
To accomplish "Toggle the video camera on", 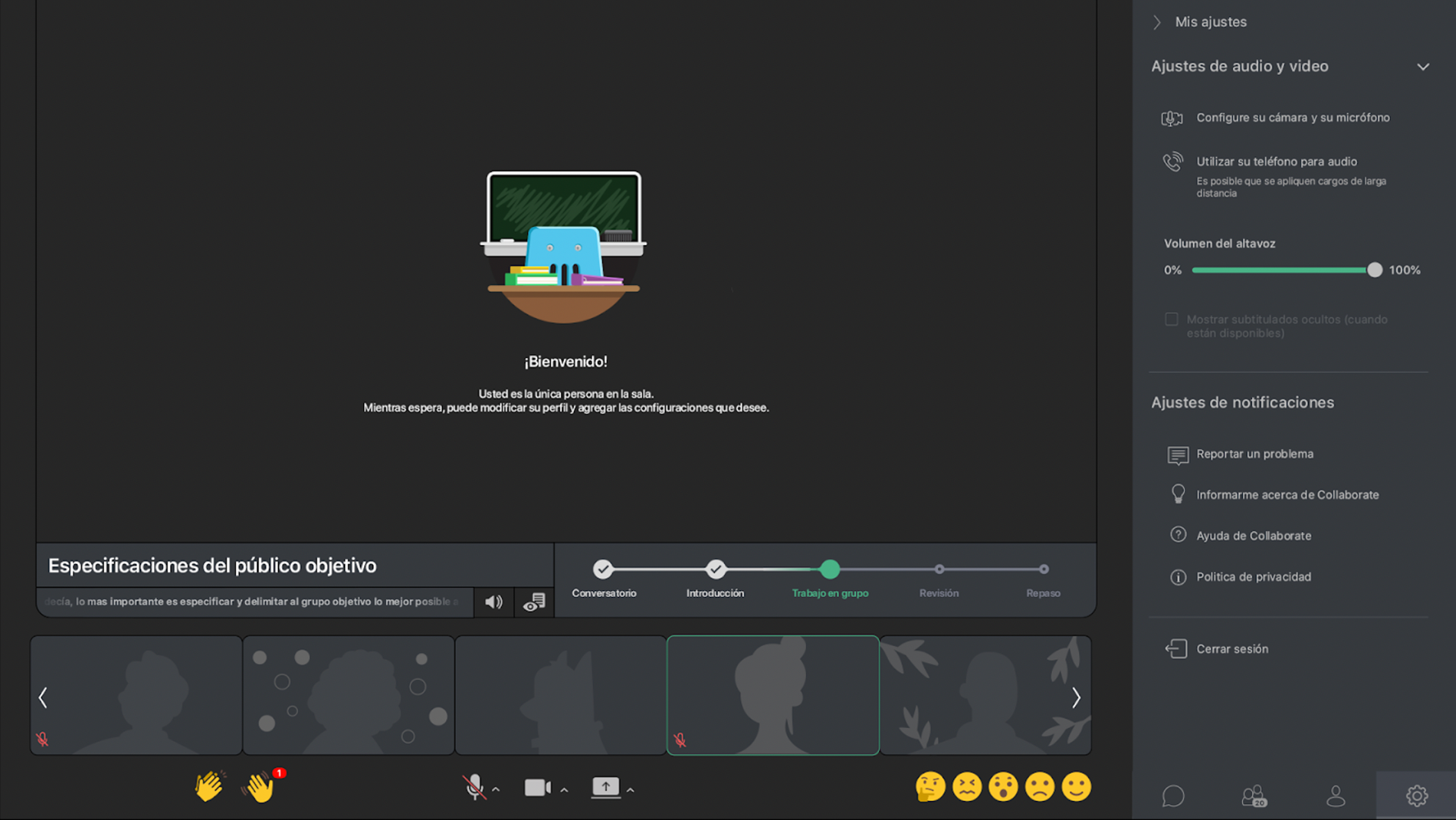I will point(537,788).
